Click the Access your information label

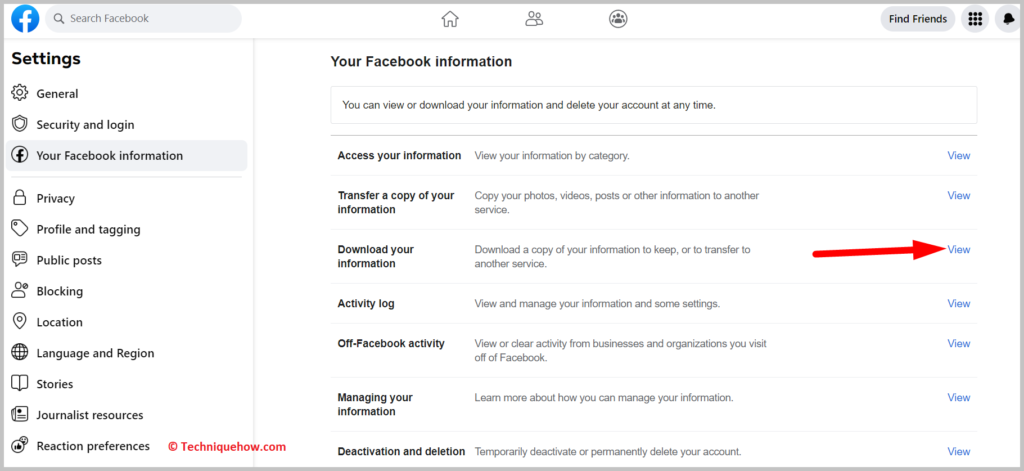tap(399, 155)
